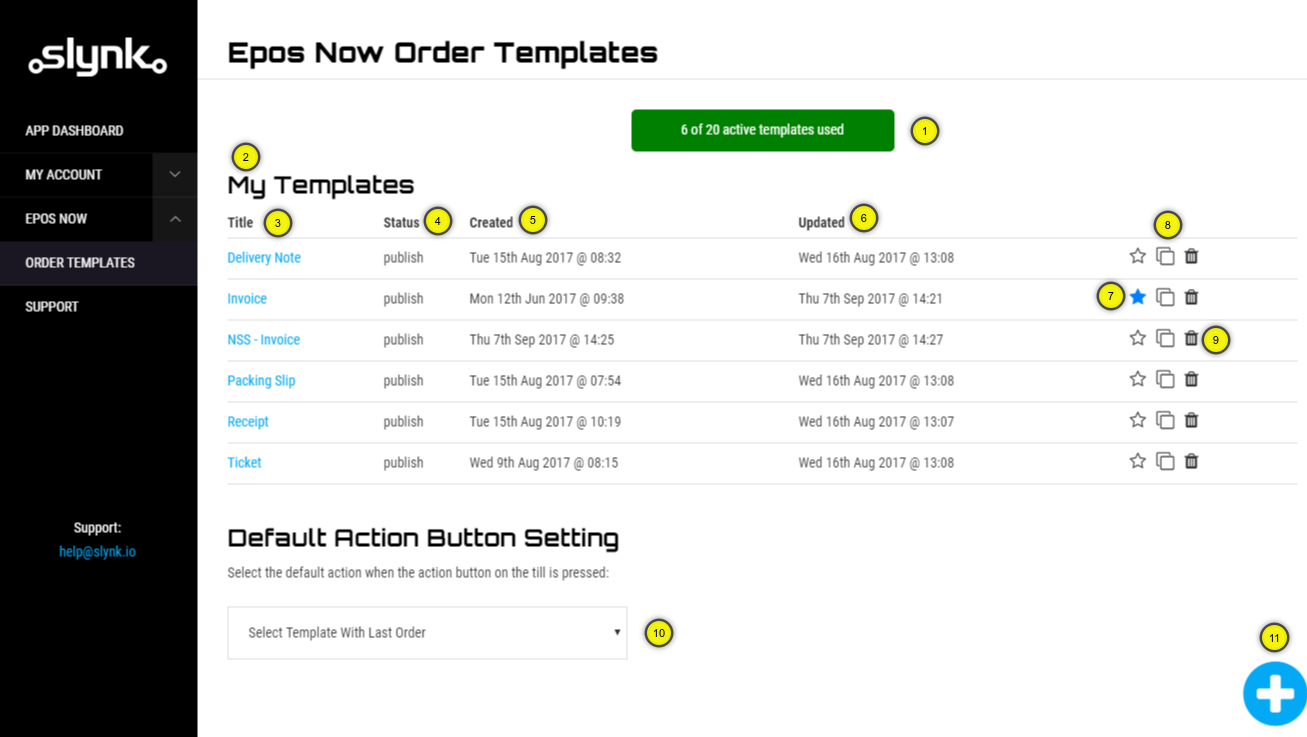Delete the Packing Slip template
This screenshot has width=1307, height=737.
tap(1191, 380)
